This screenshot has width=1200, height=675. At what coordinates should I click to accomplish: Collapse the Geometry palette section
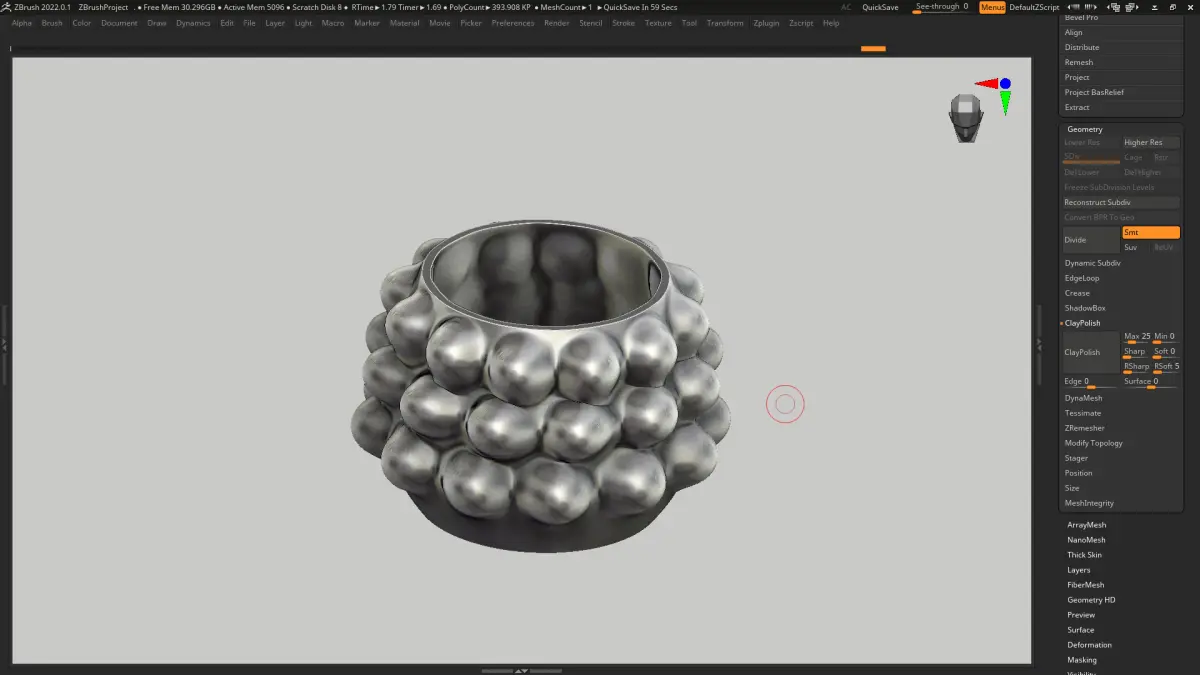click(x=1085, y=129)
